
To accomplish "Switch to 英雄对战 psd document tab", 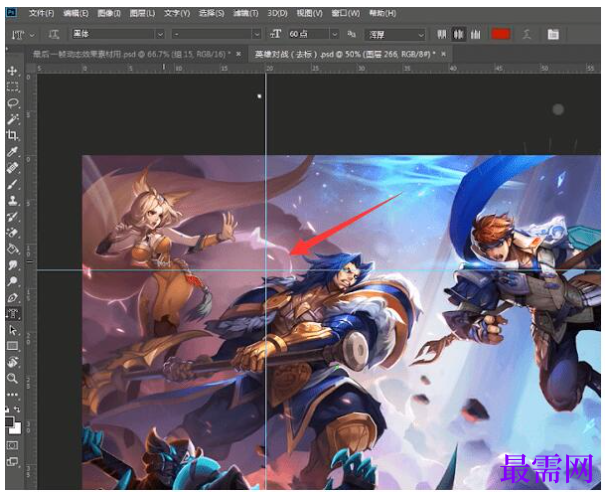I will click(x=345, y=54).
